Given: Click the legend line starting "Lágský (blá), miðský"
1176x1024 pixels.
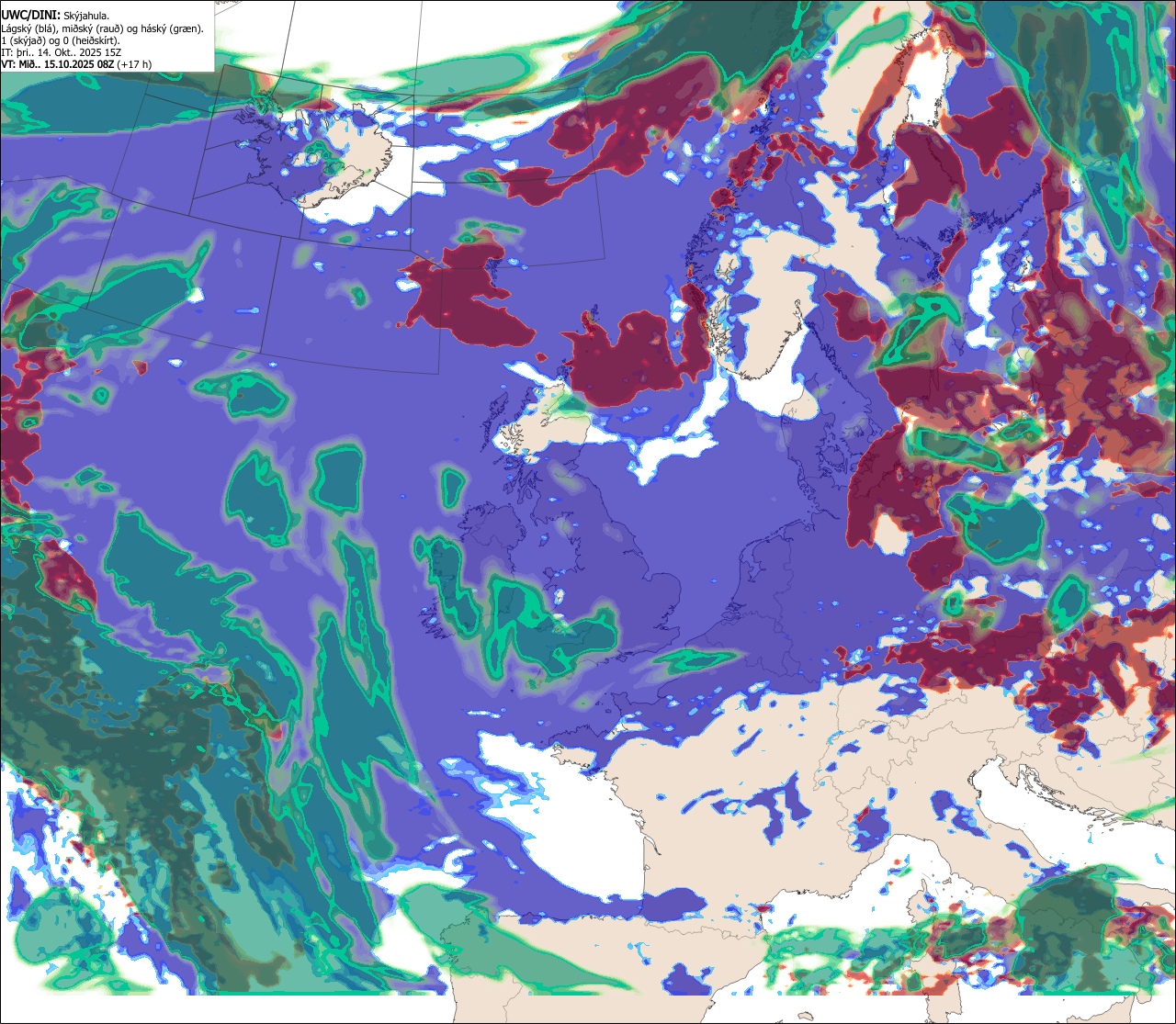Looking at the screenshot, I should tap(102, 28).
